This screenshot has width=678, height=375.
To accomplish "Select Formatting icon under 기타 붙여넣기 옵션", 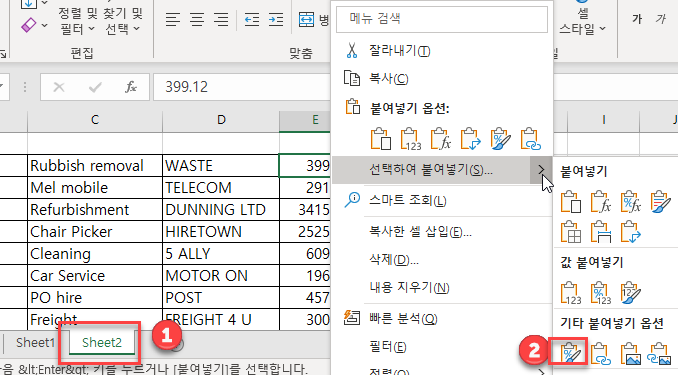I will pos(571,353).
